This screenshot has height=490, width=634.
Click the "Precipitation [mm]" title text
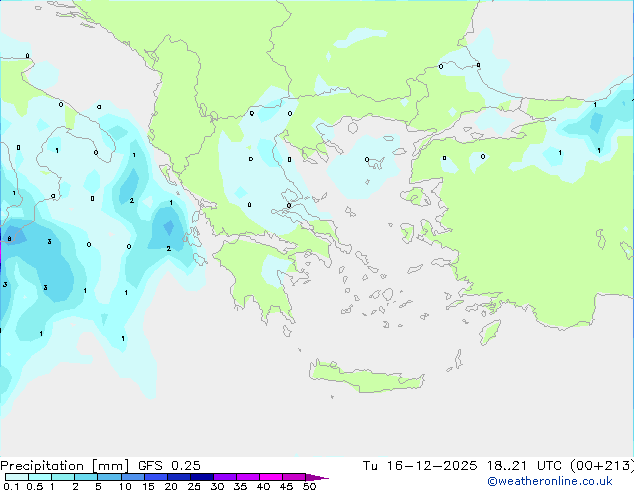point(65,466)
